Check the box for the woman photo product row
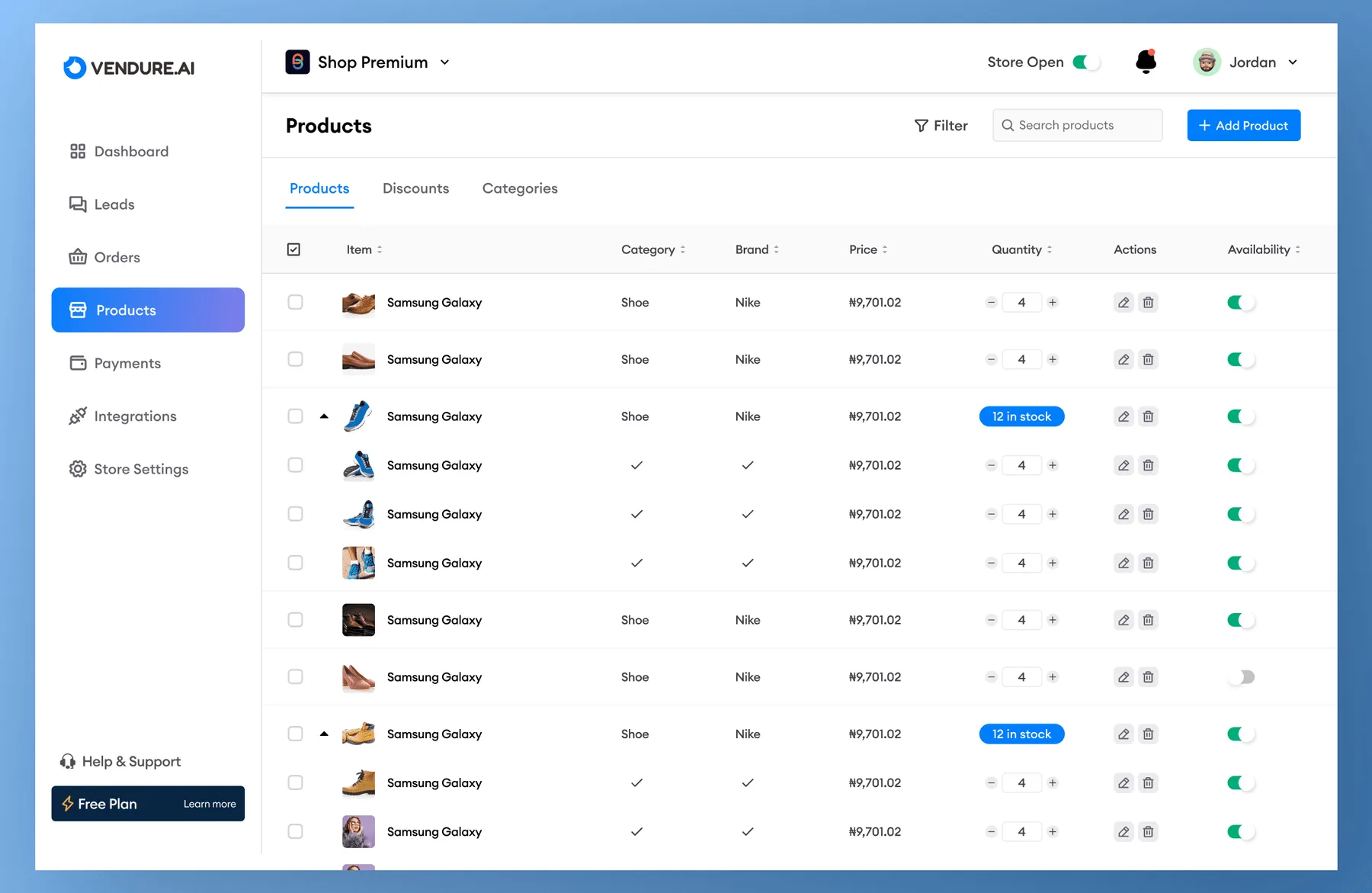Viewport: 1372px width, 893px height. click(295, 831)
